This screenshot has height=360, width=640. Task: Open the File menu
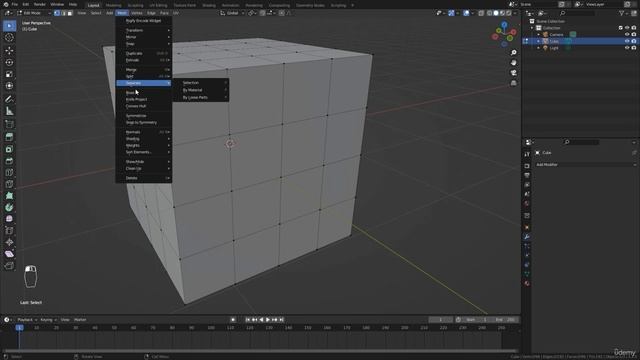(15, 4)
